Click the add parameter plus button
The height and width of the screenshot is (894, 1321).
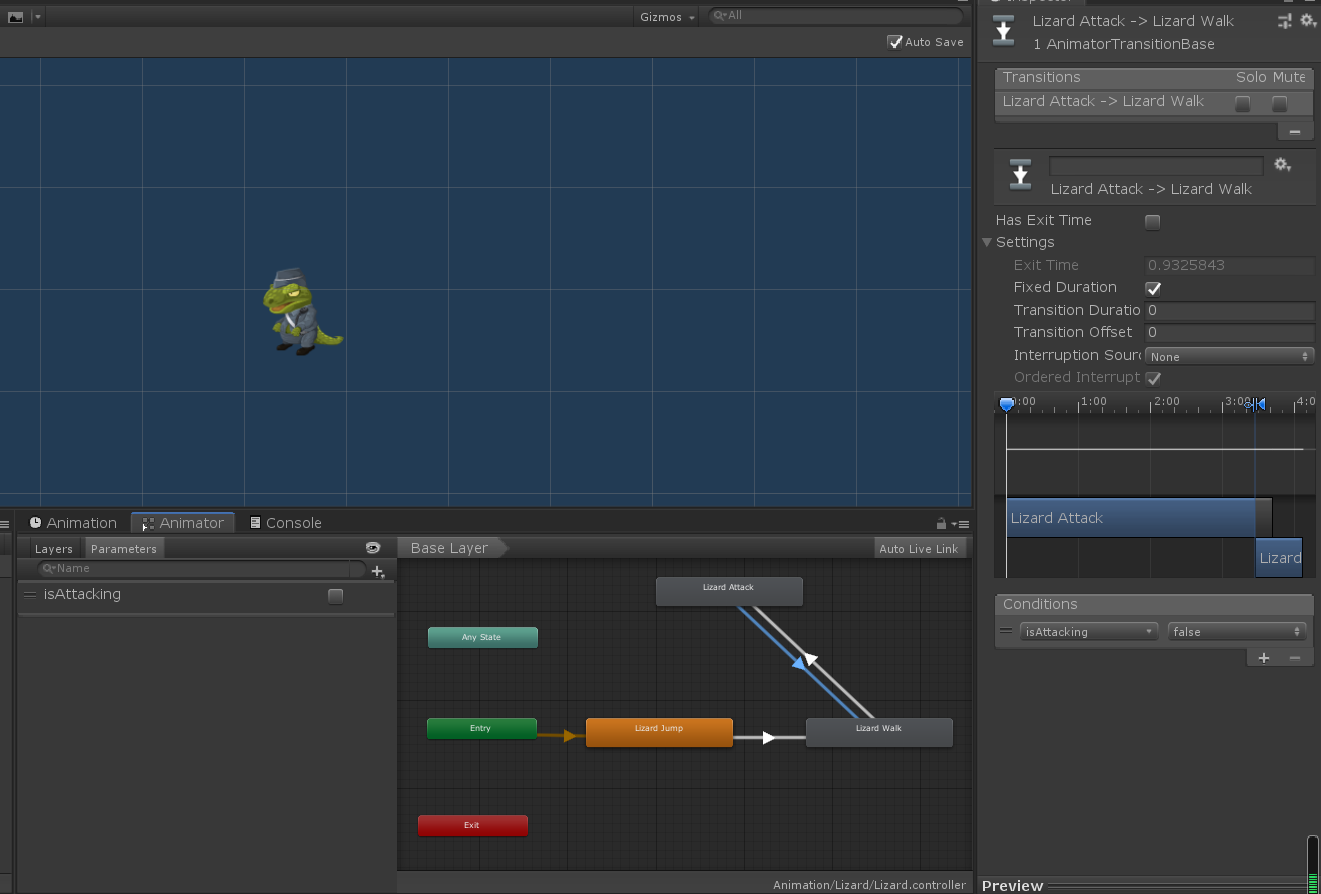coord(378,571)
